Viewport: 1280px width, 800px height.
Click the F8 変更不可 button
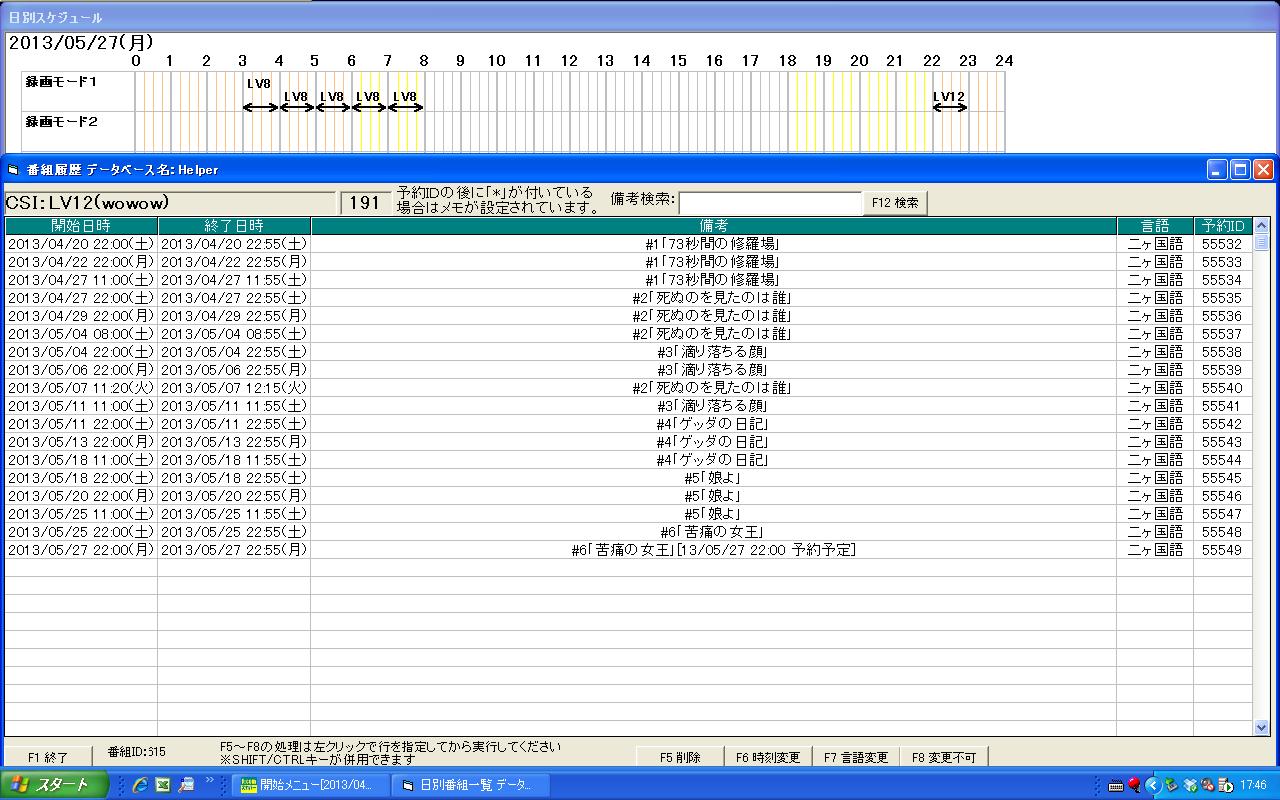pyautogui.click(x=944, y=757)
